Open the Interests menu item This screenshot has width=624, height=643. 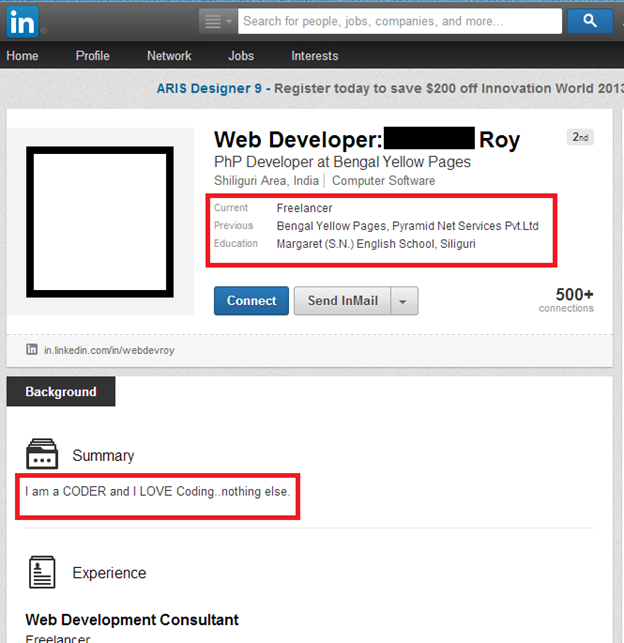coord(314,56)
